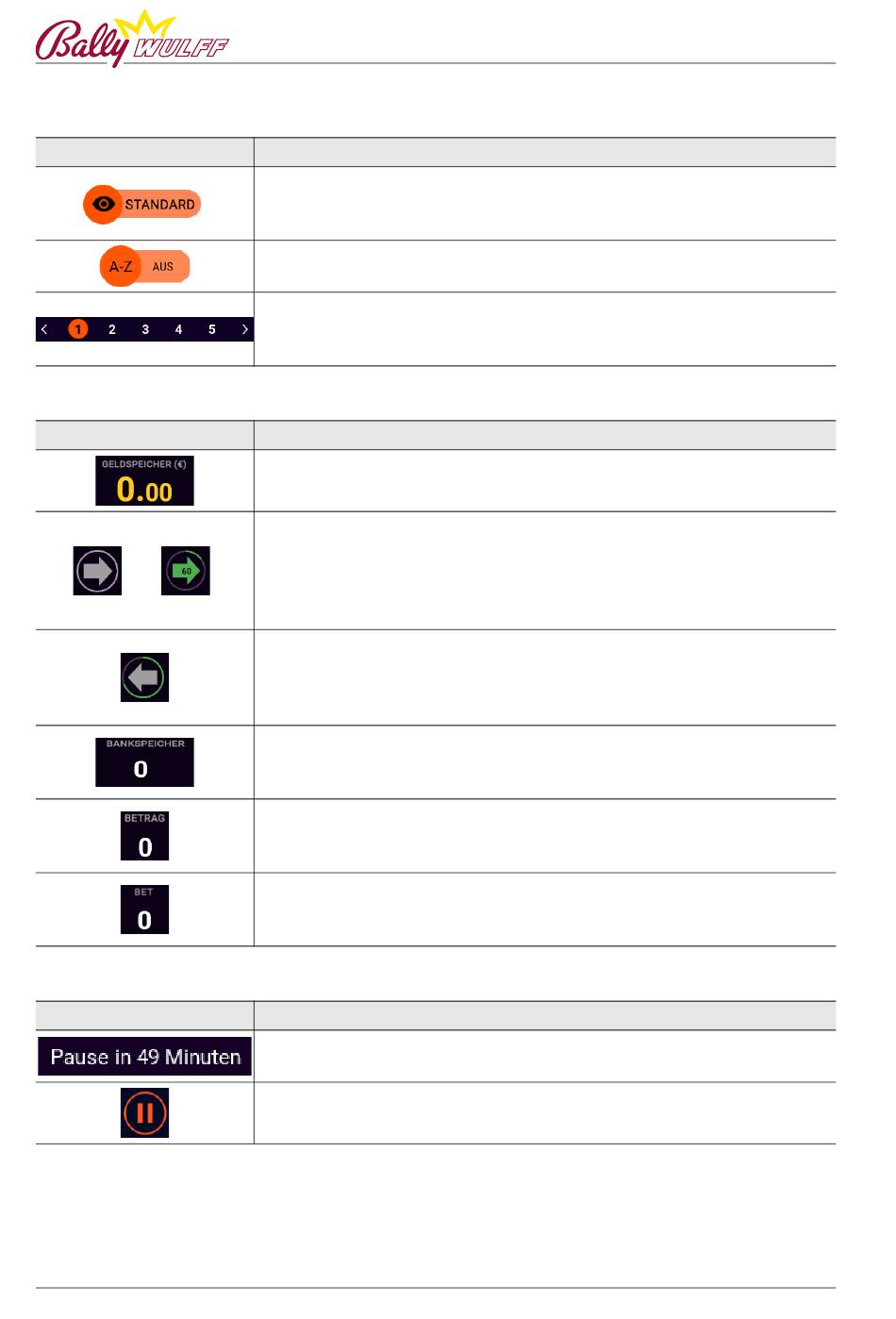896x1319 pixels.
Task: Toggle the A-Z sorting switch
Action: [144, 266]
